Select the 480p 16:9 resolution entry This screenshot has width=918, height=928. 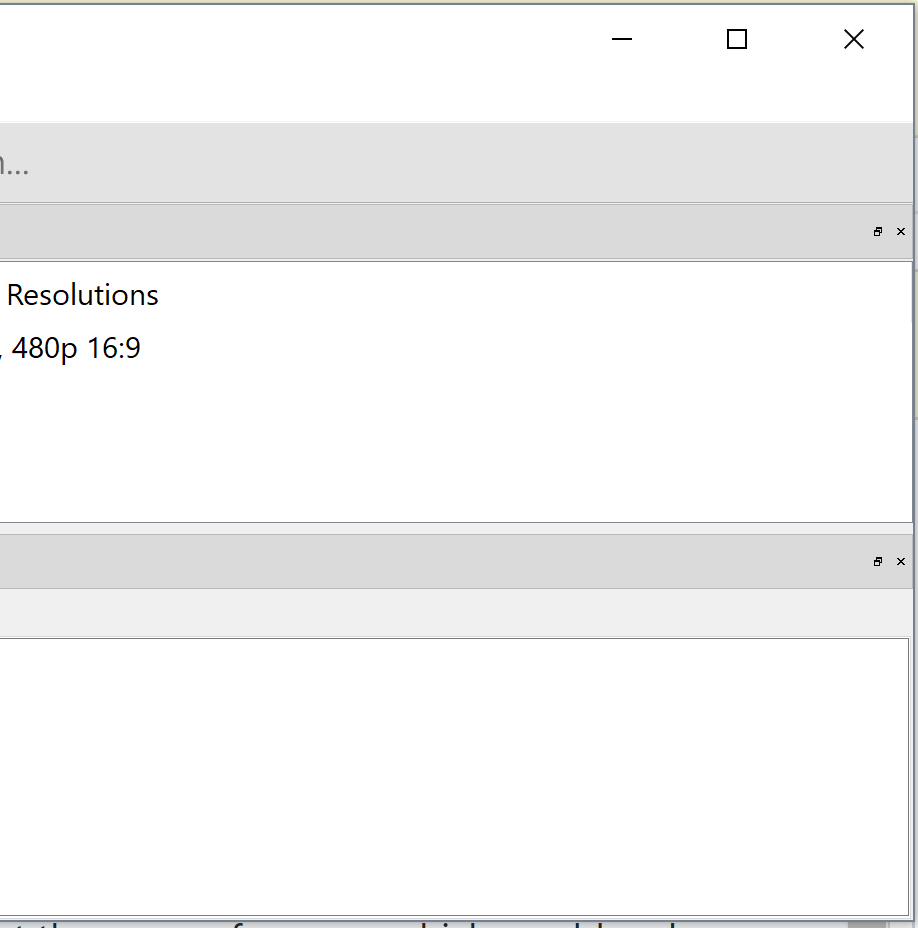click(75, 347)
